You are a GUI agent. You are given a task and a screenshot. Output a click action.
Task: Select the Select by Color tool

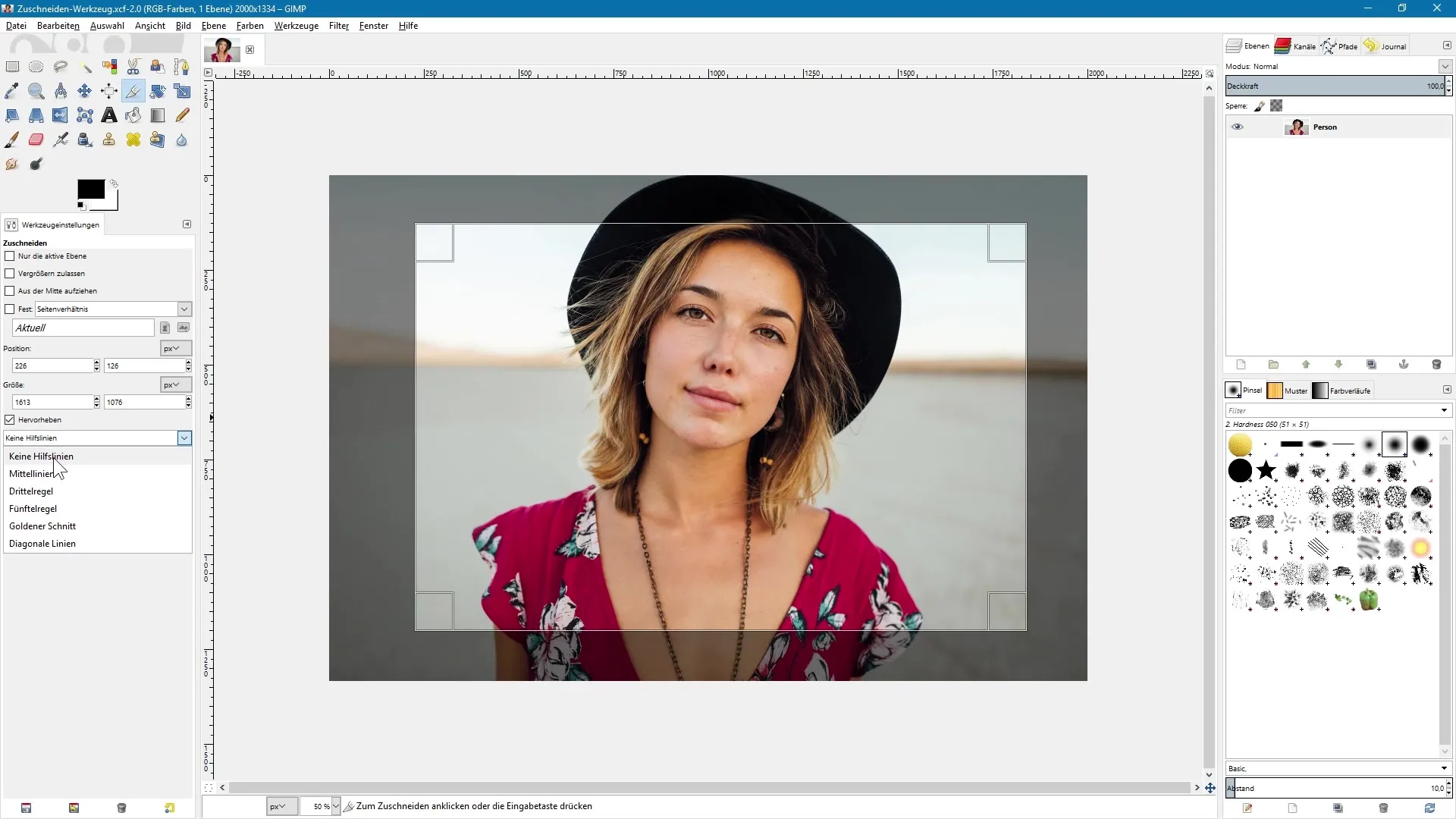point(109,67)
